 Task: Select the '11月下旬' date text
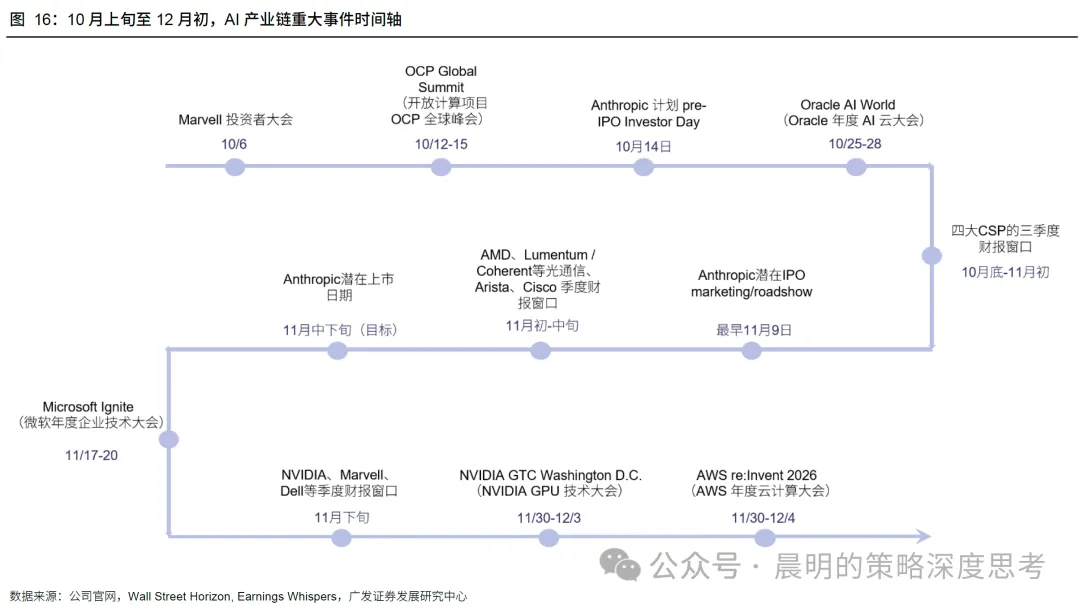tap(342, 517)
